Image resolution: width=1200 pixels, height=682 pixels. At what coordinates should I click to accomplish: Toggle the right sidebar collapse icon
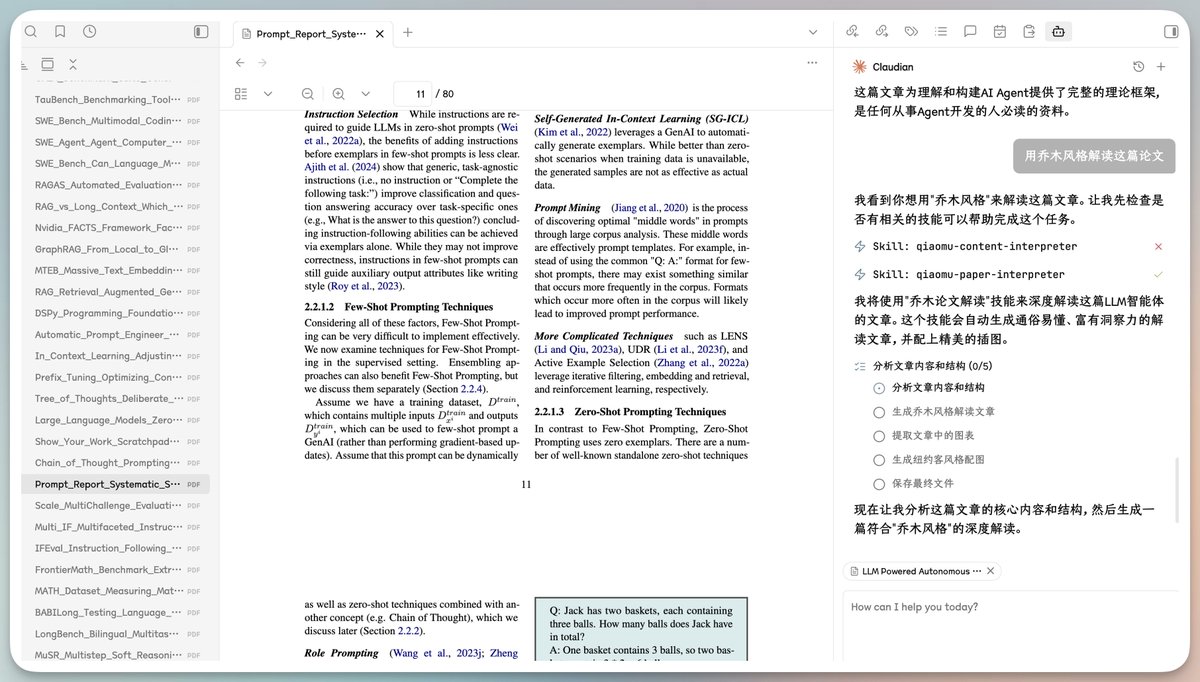tap(1171, 32)
